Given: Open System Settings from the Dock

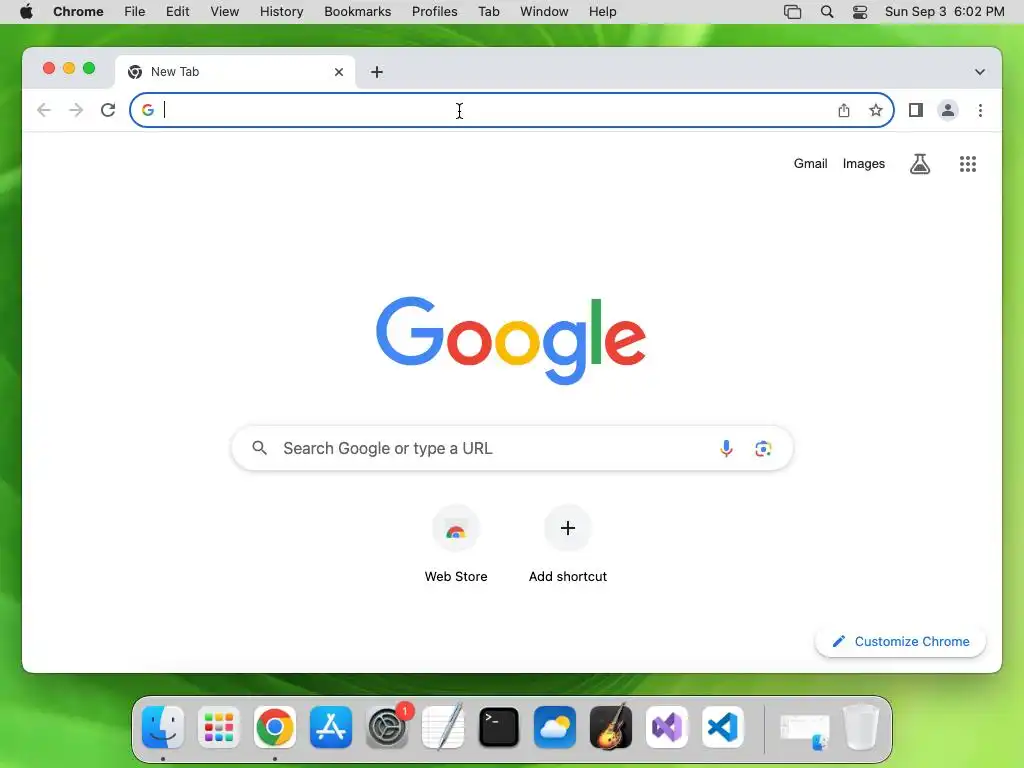Looking at the screenshot, I should [x=387, y=727].
